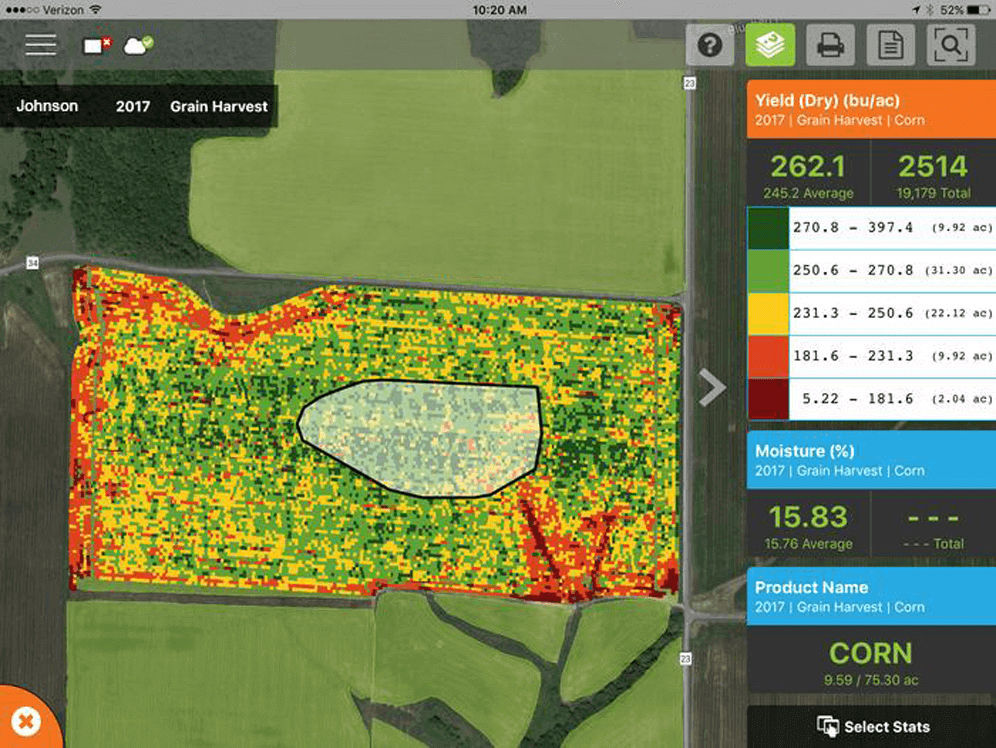Select the green map layers icon
Screen dimensions: 996x748
point(769,45)
